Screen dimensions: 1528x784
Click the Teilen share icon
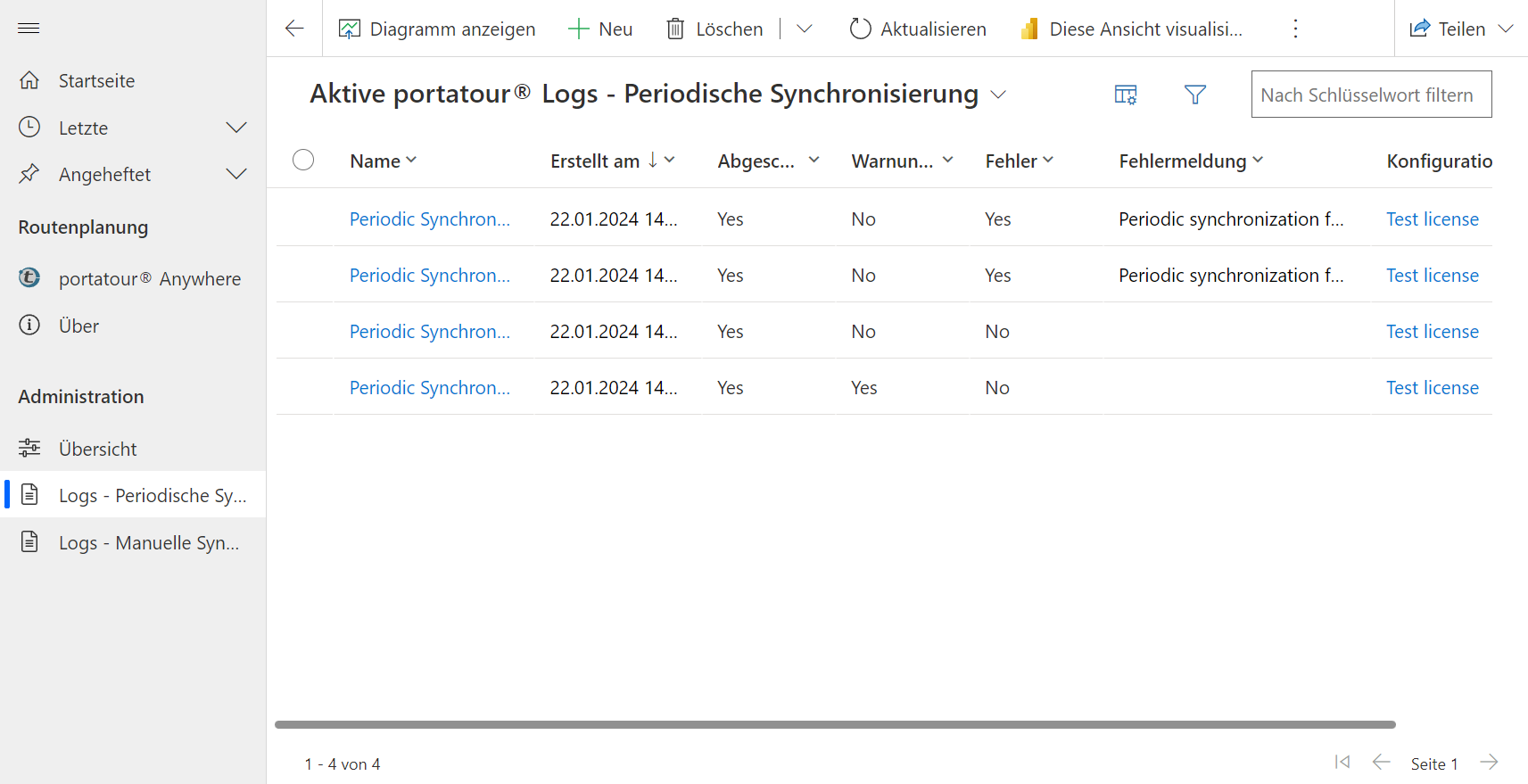point(1419,29)
